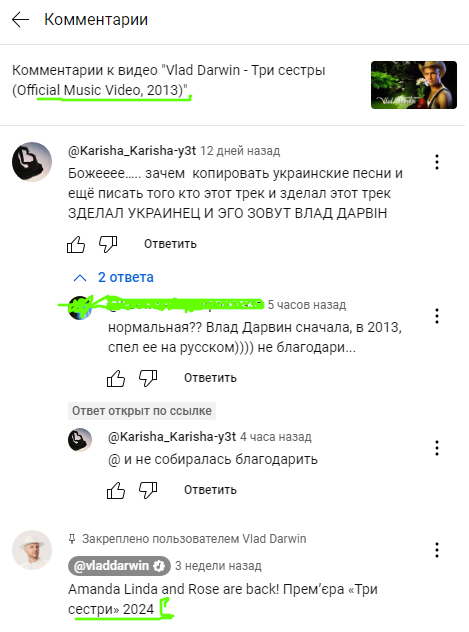Like the reply posted 5 hours ago
This screenshot has height=632, width=469.
point(116,378)
